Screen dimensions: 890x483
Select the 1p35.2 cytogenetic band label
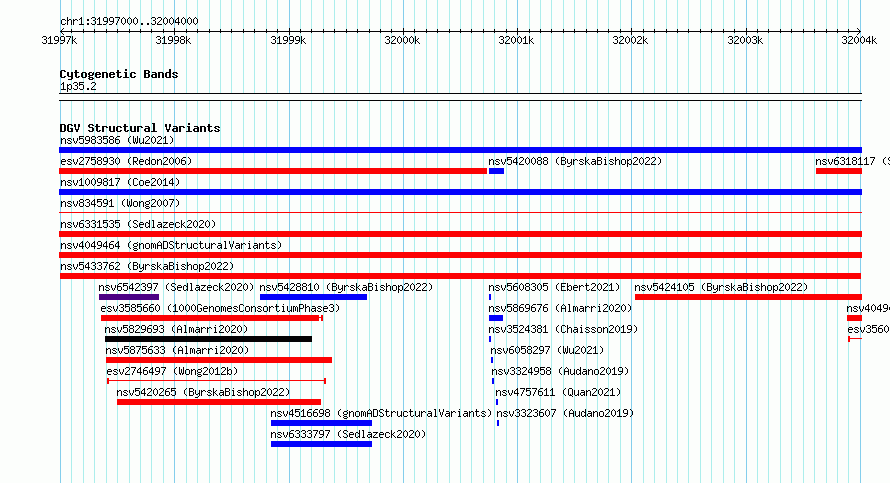click(x=78, y=86)
